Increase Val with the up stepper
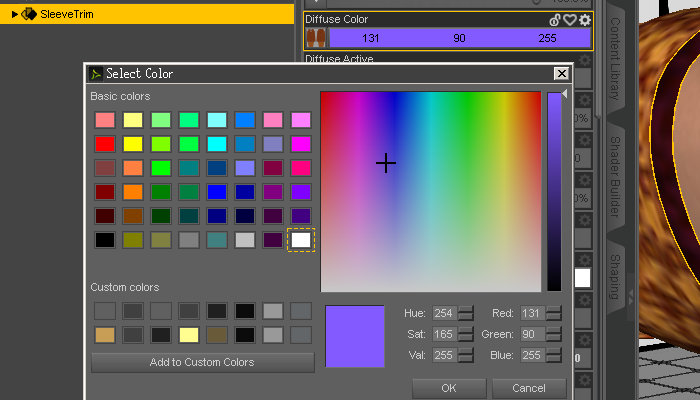 [466, 351]
